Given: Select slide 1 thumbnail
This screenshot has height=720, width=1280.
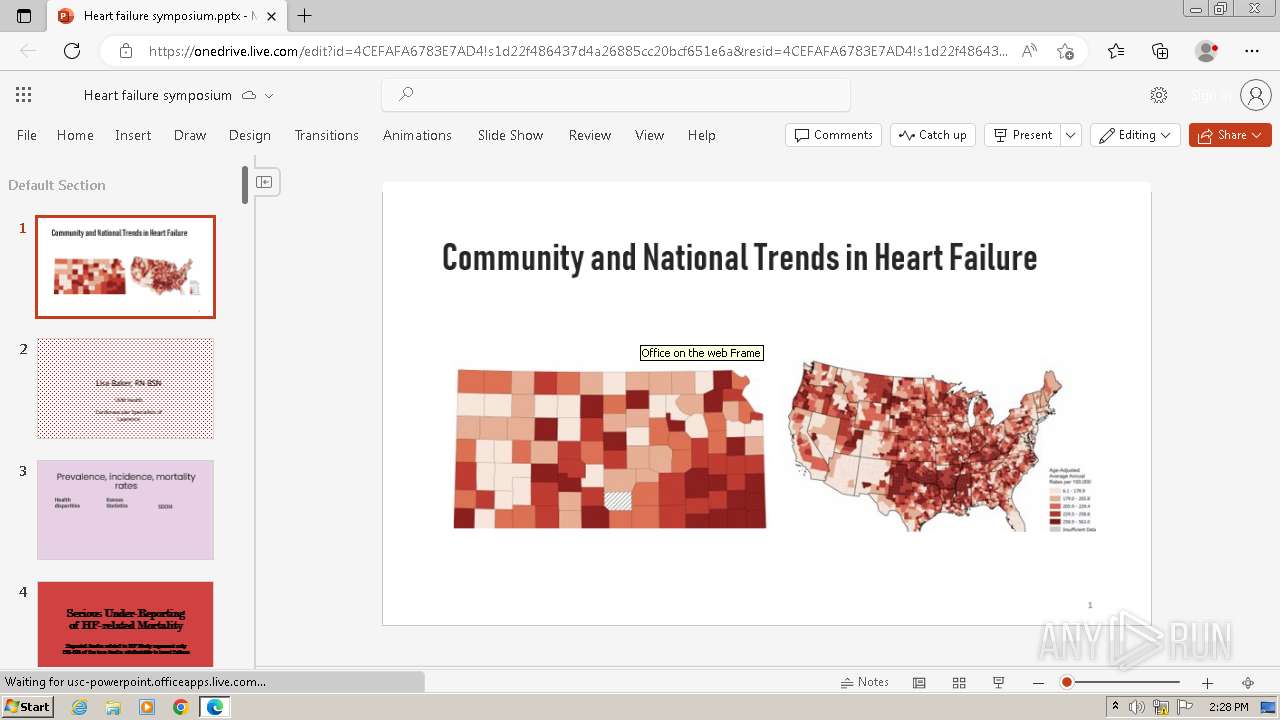Looking at the screenshot, I should [125, 267].
